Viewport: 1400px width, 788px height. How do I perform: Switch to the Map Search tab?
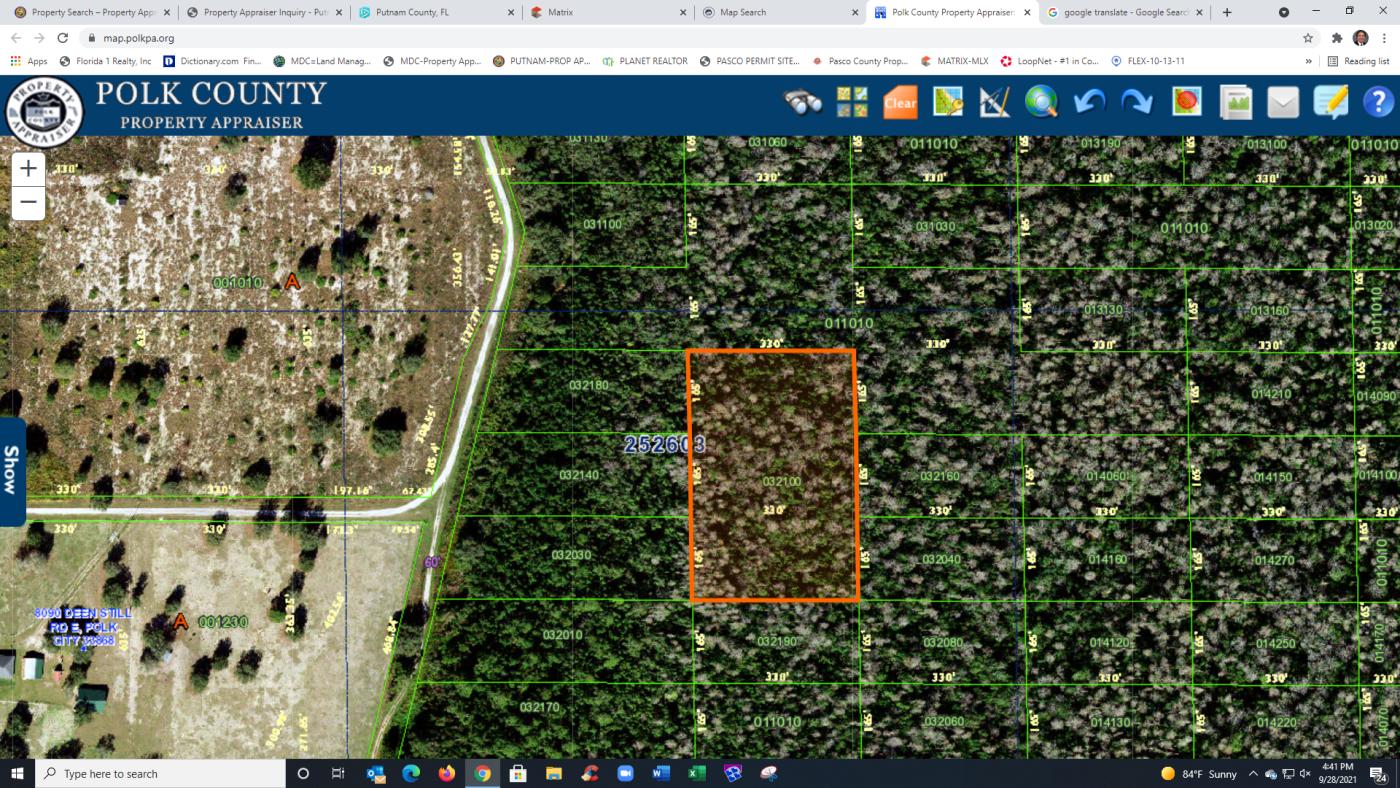[x=780, y=12]
